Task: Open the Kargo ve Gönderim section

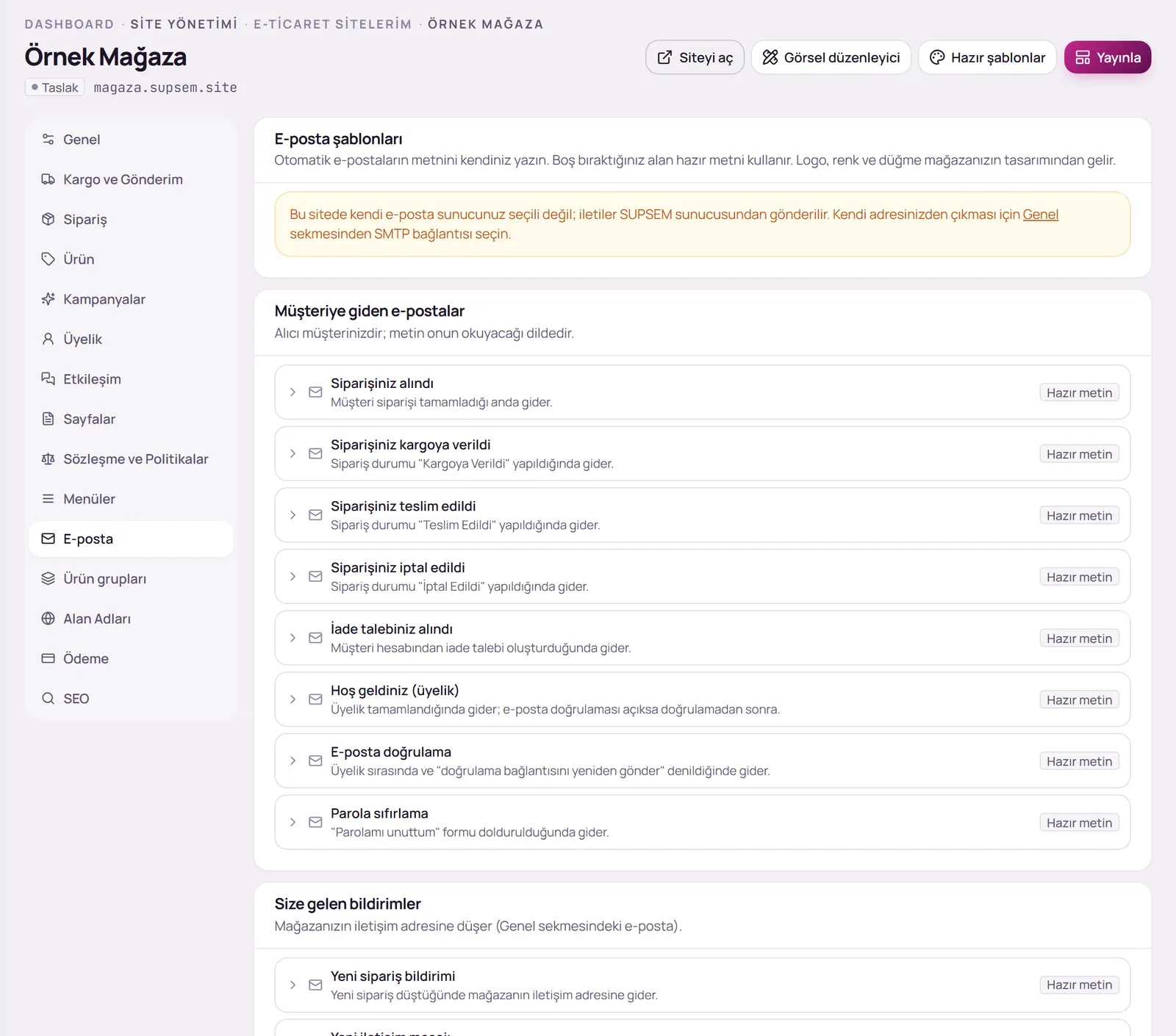Action: click(131, 179)
